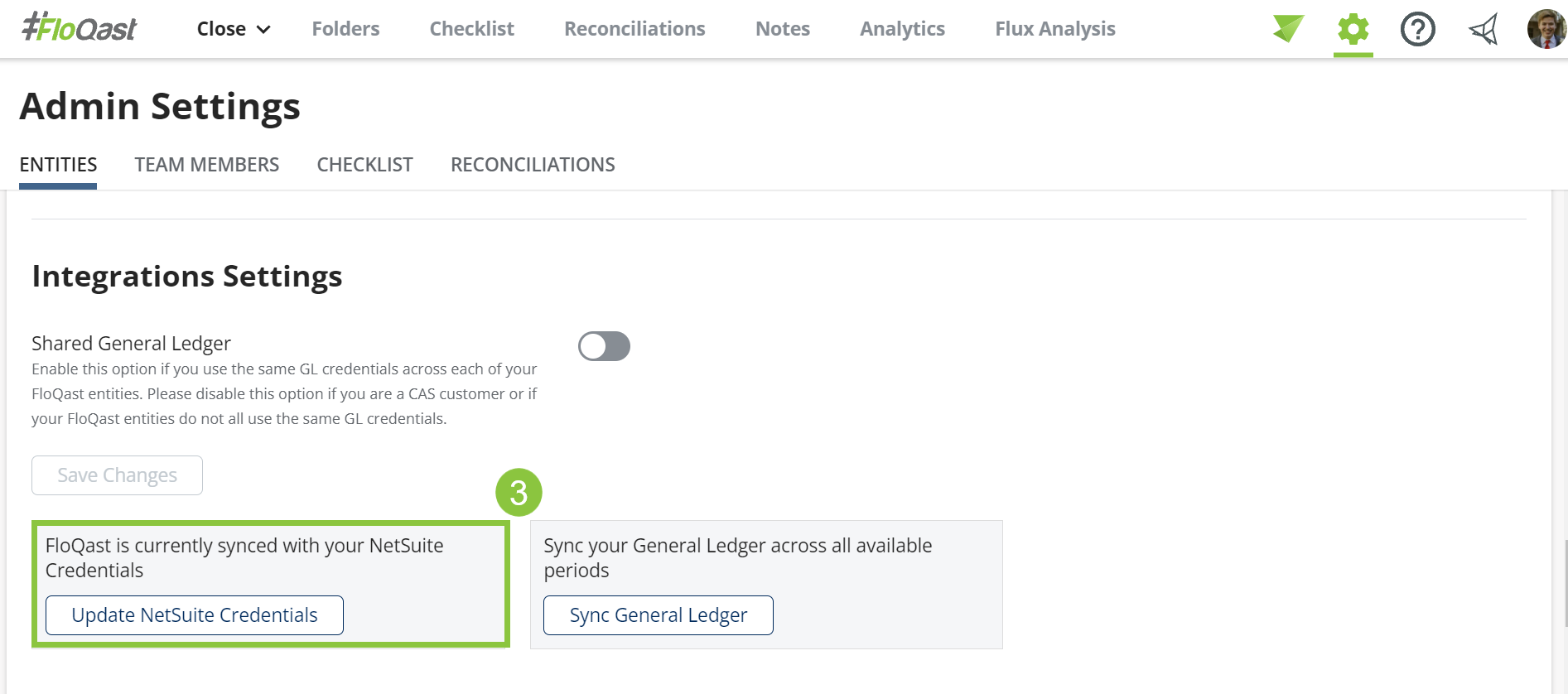Open the green FloQast flag icon
Image resolution: width=1568 pixels, height=694 pixels.
coord(1288,29)
